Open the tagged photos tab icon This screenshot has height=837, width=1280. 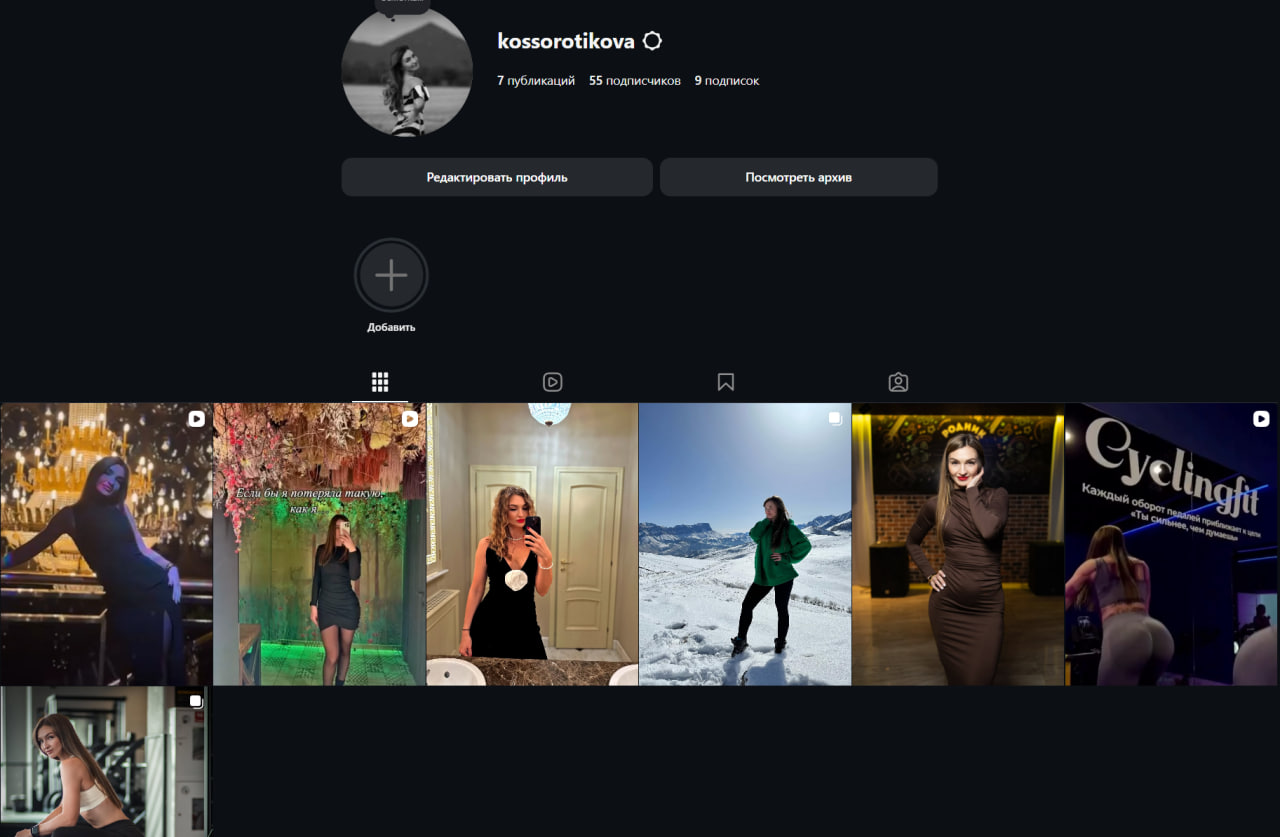click(898, 382)
